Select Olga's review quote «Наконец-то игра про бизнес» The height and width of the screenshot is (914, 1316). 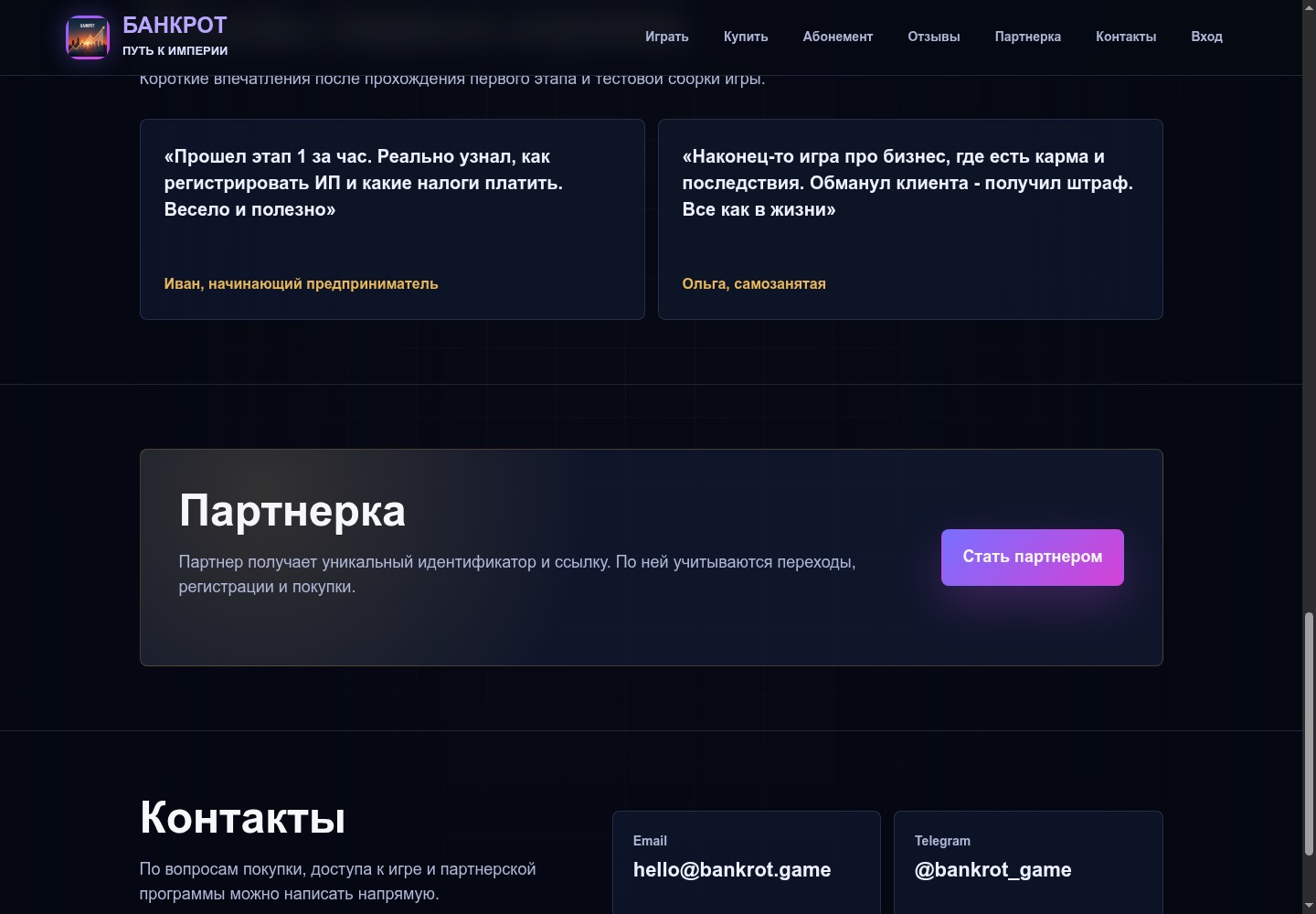click(x=907, y=183)
